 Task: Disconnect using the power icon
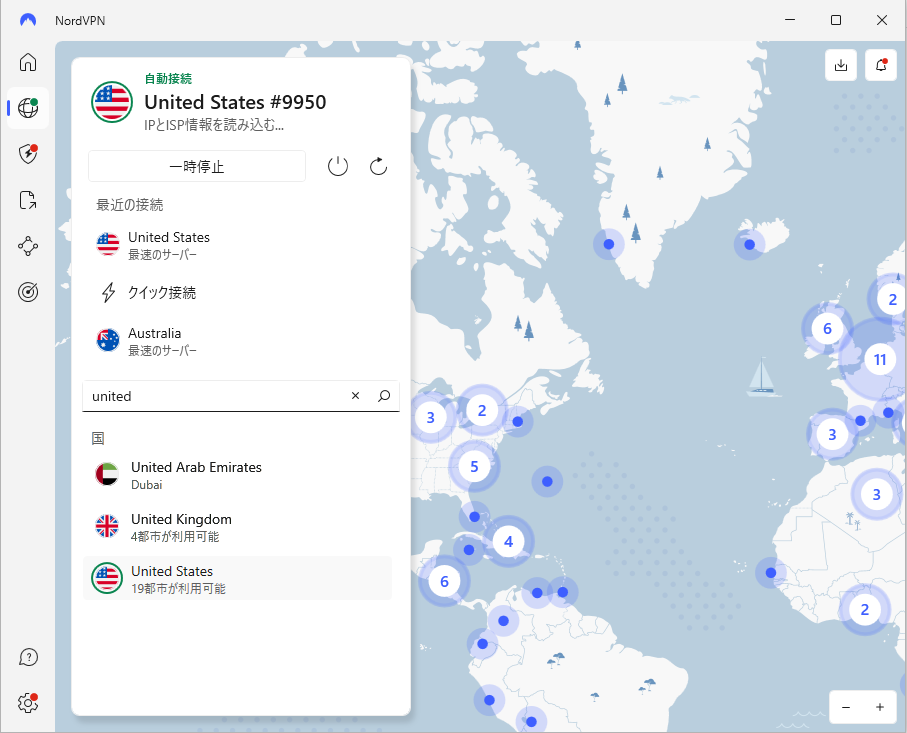coord(338,167)
